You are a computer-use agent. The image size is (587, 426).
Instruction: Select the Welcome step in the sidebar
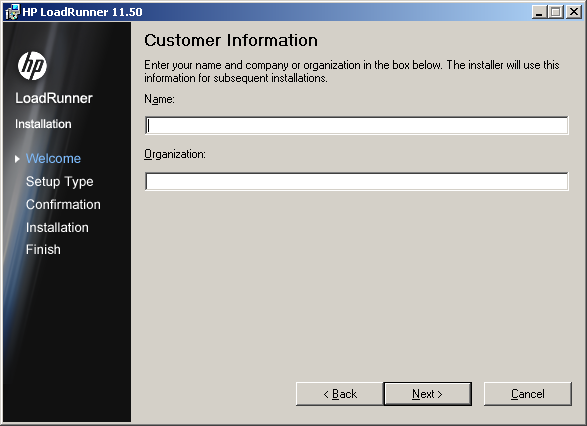pyautogui.click(x=53, y=159)
